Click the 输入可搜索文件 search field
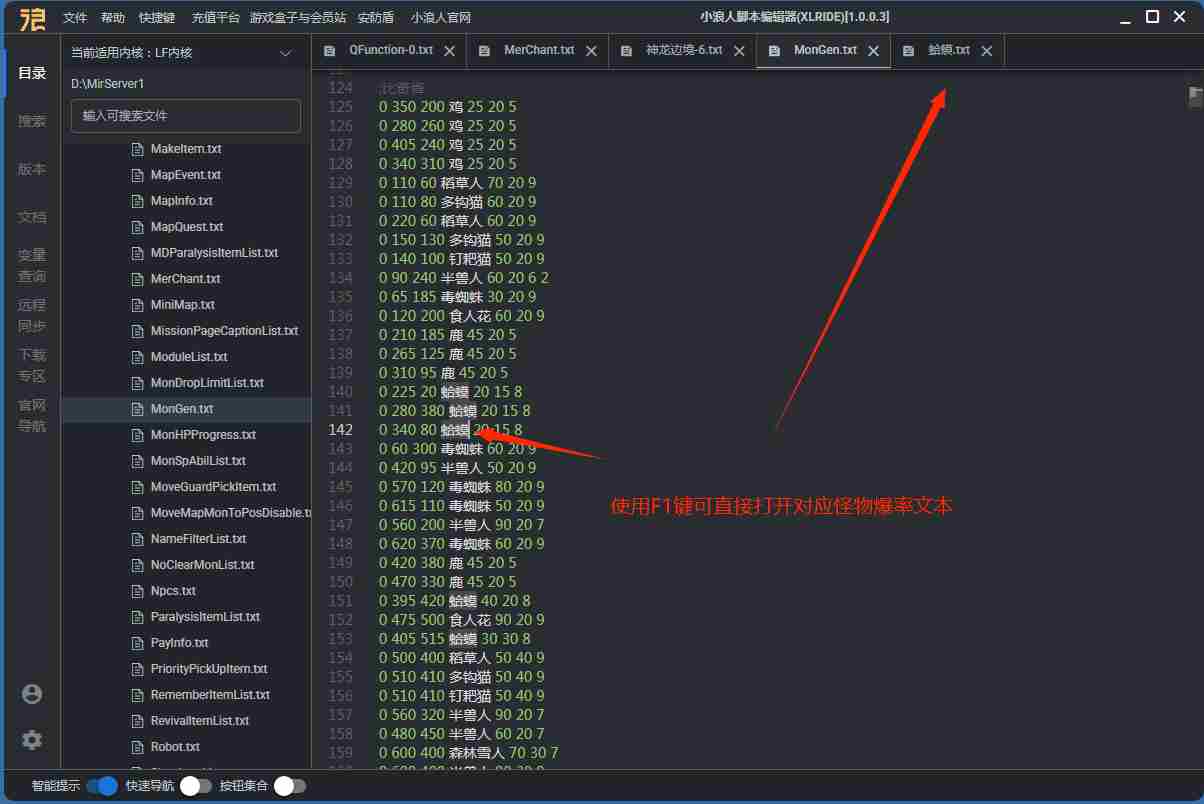Viewport: 1204px width, 804px height. (x=186, y=116)
